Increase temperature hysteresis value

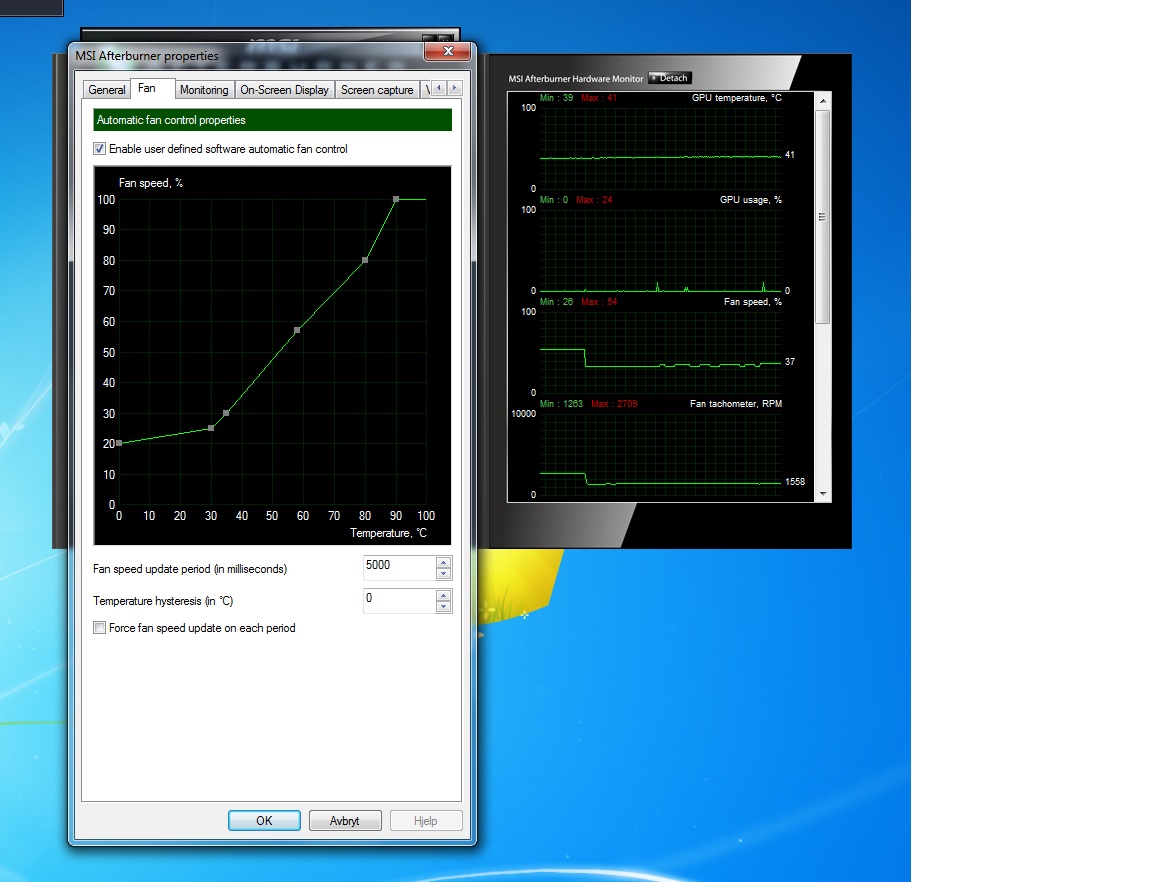click(443, 595)
